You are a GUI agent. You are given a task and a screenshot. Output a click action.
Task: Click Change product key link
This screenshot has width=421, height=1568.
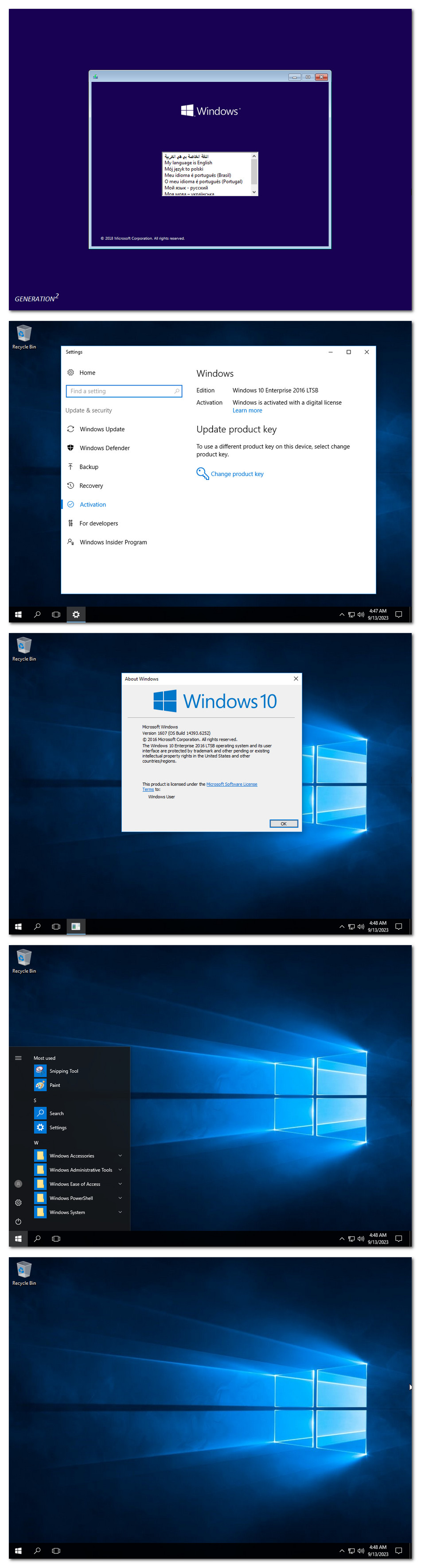pyautogui.click(x=237, y=474)
